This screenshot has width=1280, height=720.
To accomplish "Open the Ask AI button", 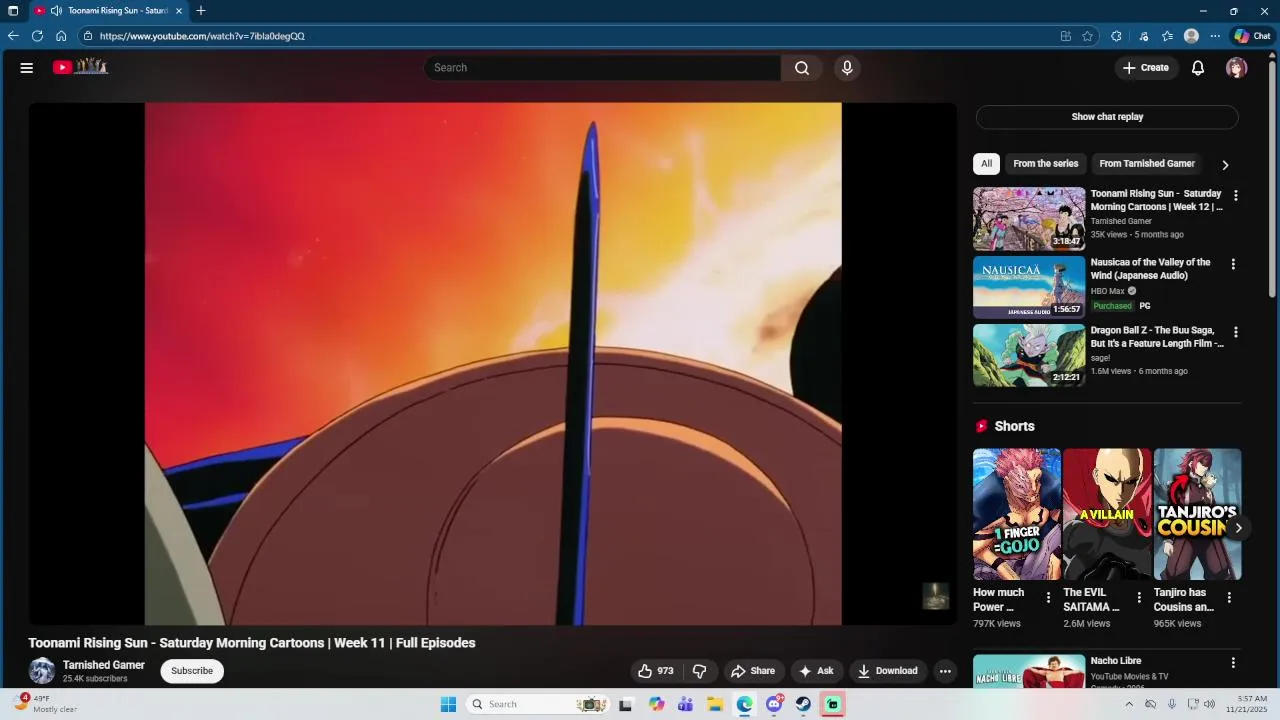I will point(816,671).
